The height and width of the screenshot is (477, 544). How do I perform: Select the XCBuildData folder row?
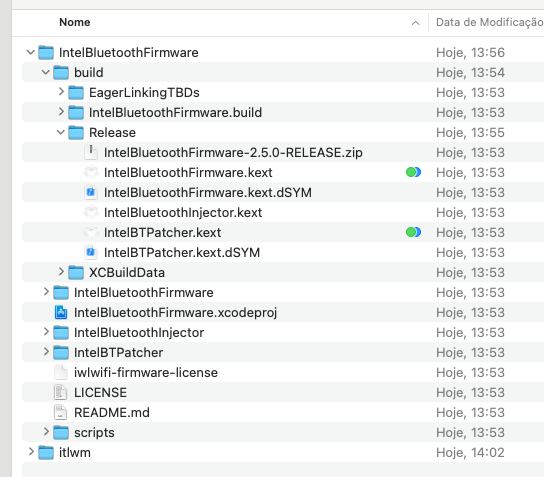click(x=283, y=272)
